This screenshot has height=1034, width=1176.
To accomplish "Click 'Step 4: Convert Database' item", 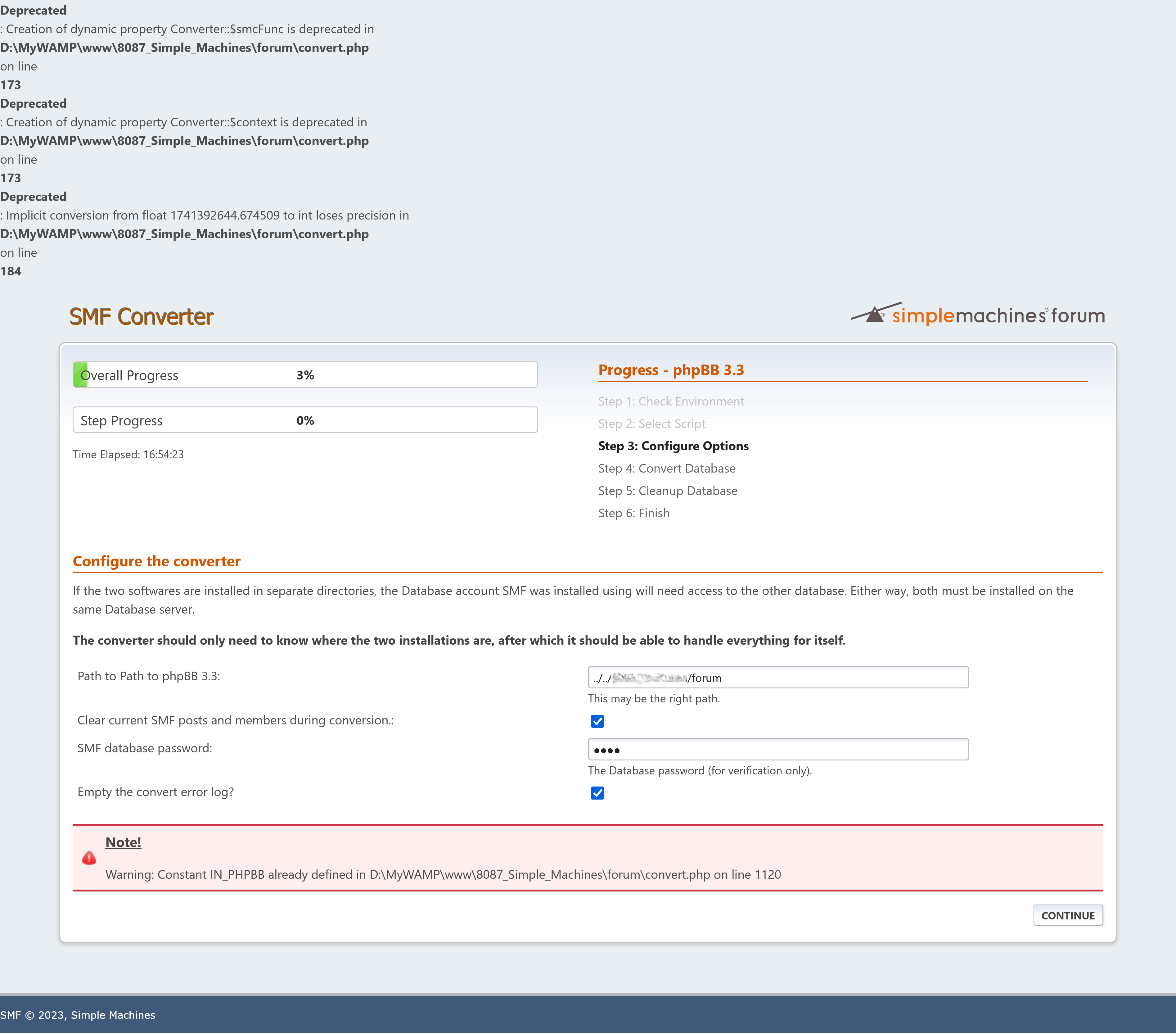I will [x=667, y=469].
